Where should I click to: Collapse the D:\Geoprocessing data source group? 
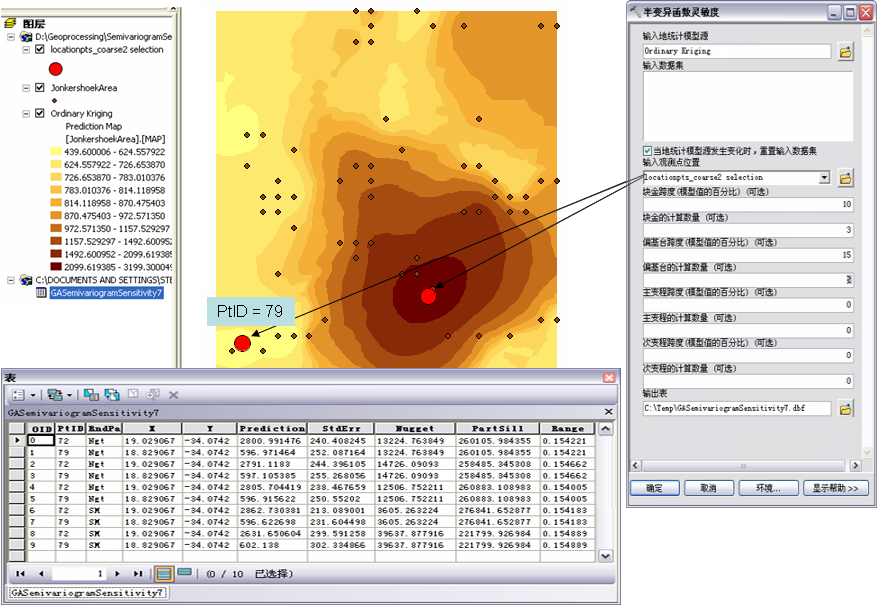[12, 36]
